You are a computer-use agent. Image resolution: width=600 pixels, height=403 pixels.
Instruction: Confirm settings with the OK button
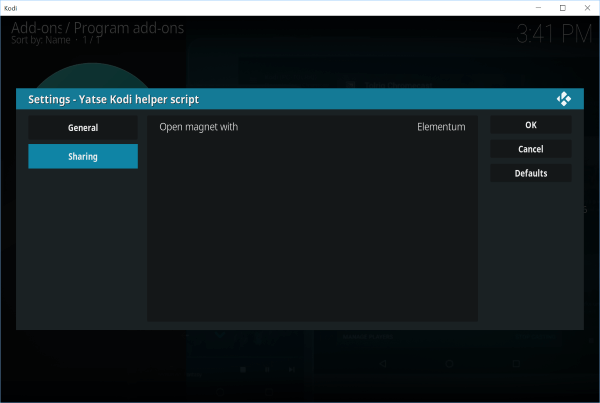coord(530,125)
